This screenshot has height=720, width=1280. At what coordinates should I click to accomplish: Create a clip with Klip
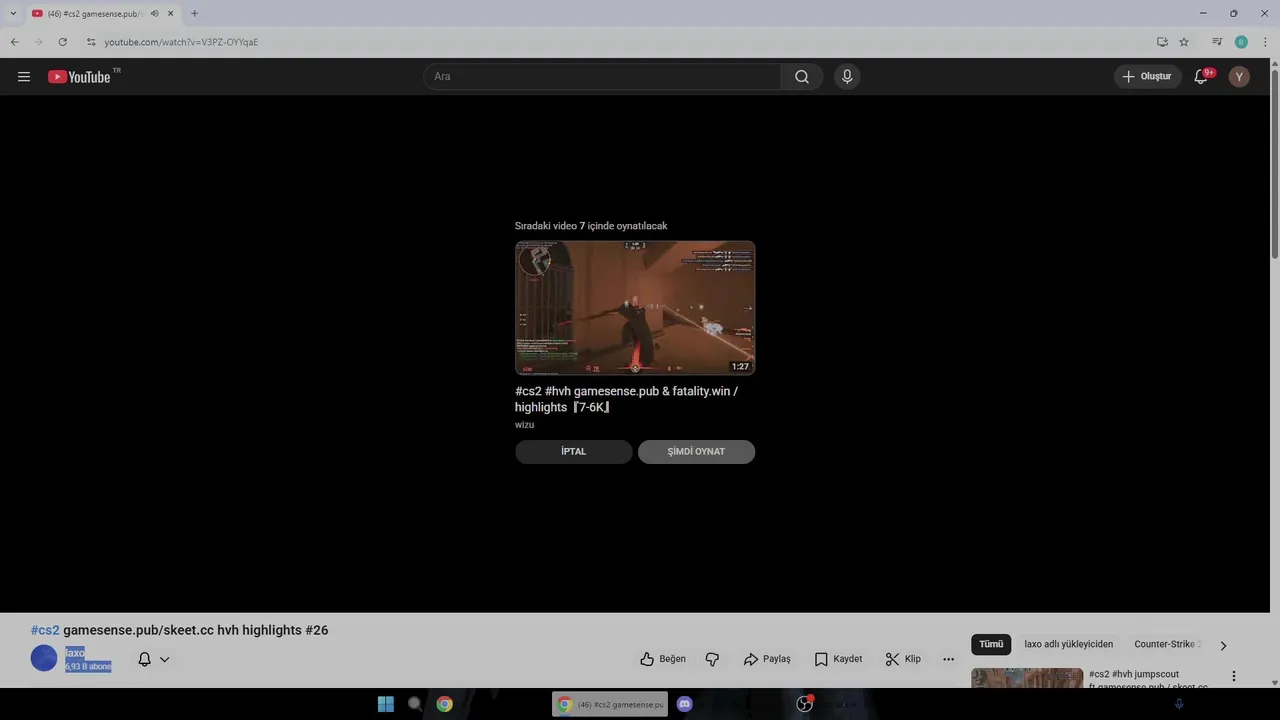pyautogui.click(x=903, y=659)
